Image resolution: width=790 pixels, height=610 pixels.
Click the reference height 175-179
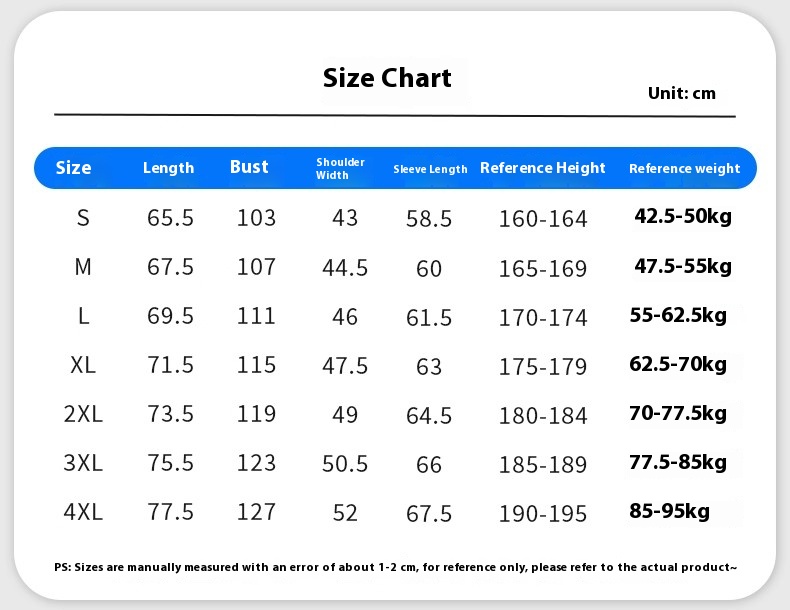[543, 366]
